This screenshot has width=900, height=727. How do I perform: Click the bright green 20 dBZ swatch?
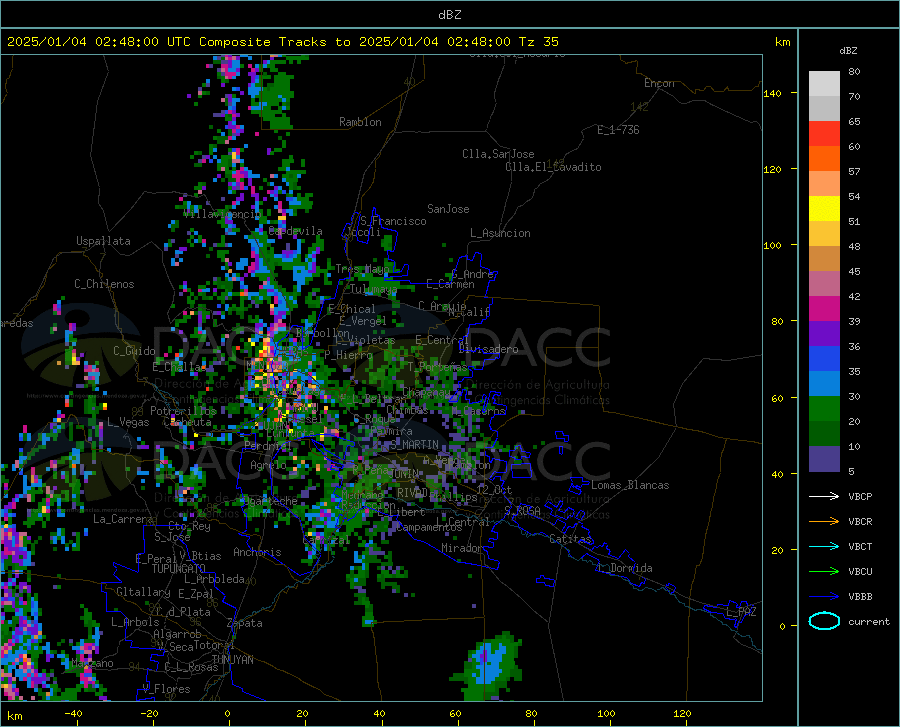[824, 409]
